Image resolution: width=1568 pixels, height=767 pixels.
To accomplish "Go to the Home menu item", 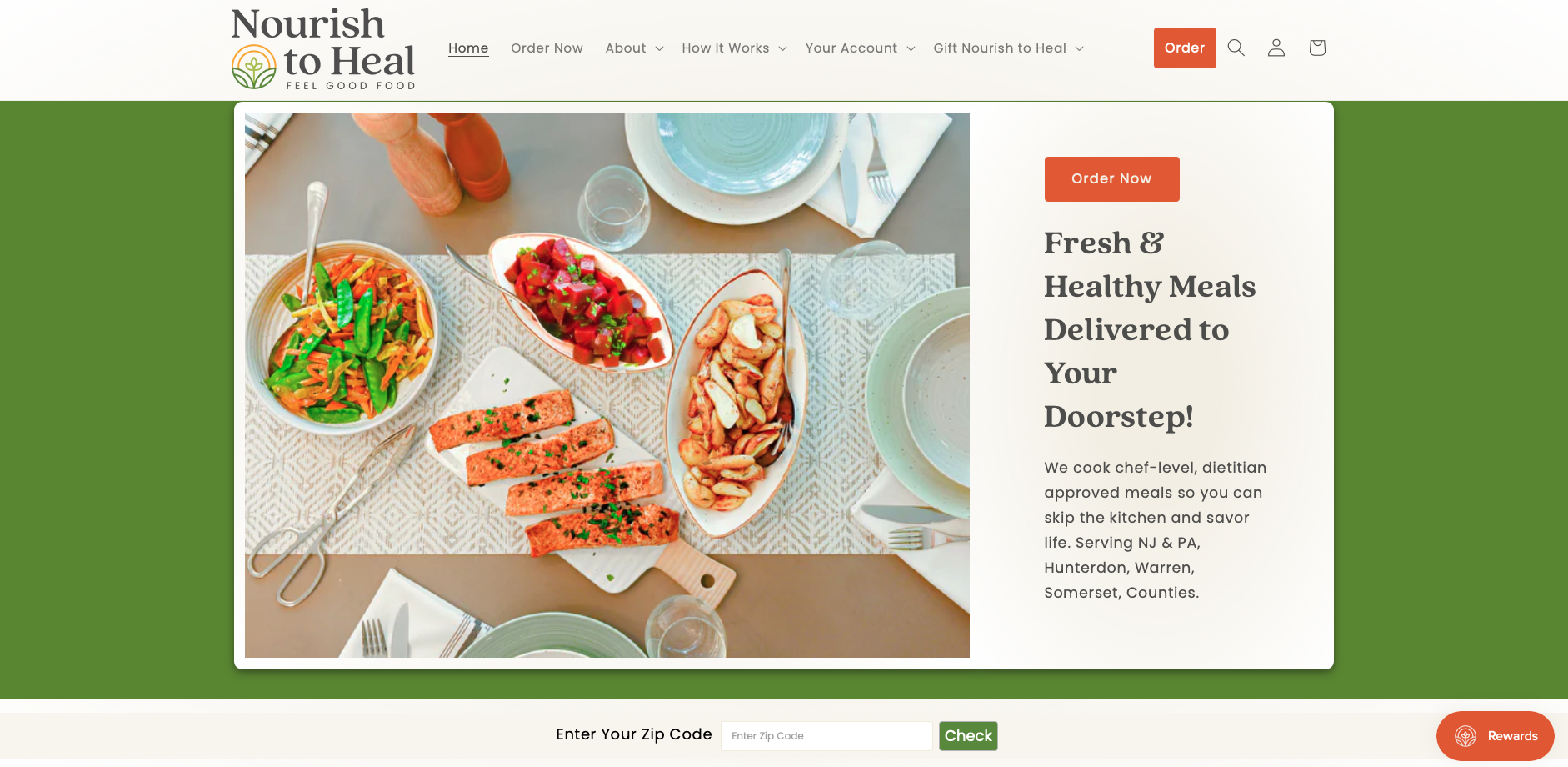I will click(x=468, y=48).
